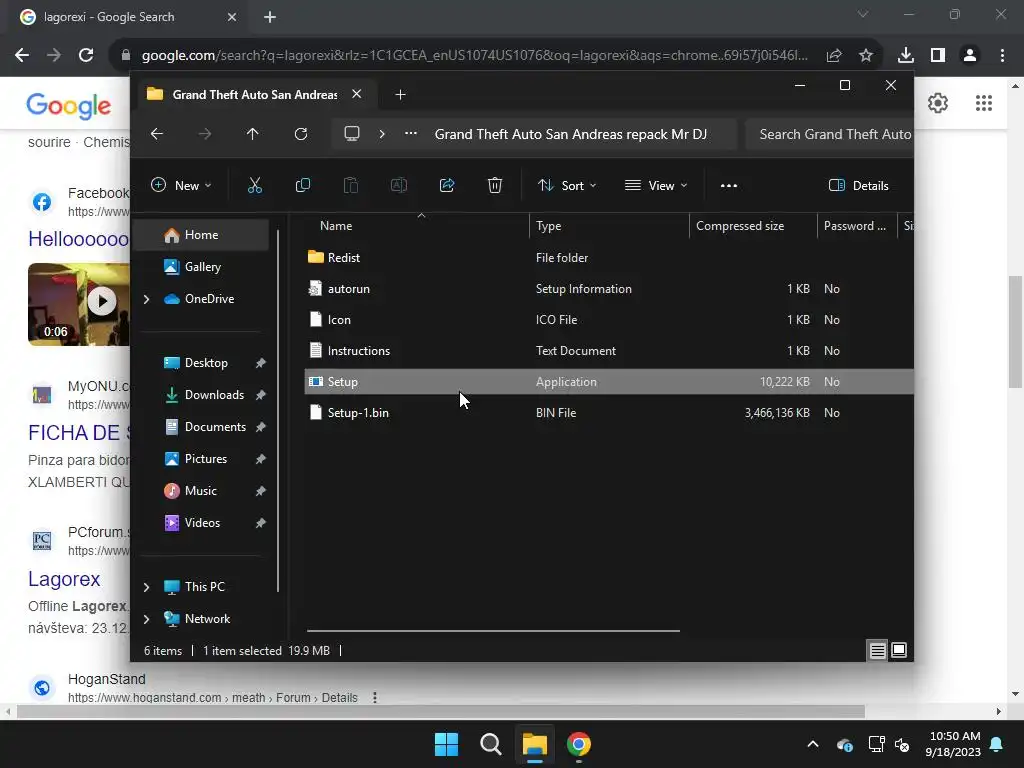Click the Copy icon in File Explorer toolbar

tap(302, 185)
